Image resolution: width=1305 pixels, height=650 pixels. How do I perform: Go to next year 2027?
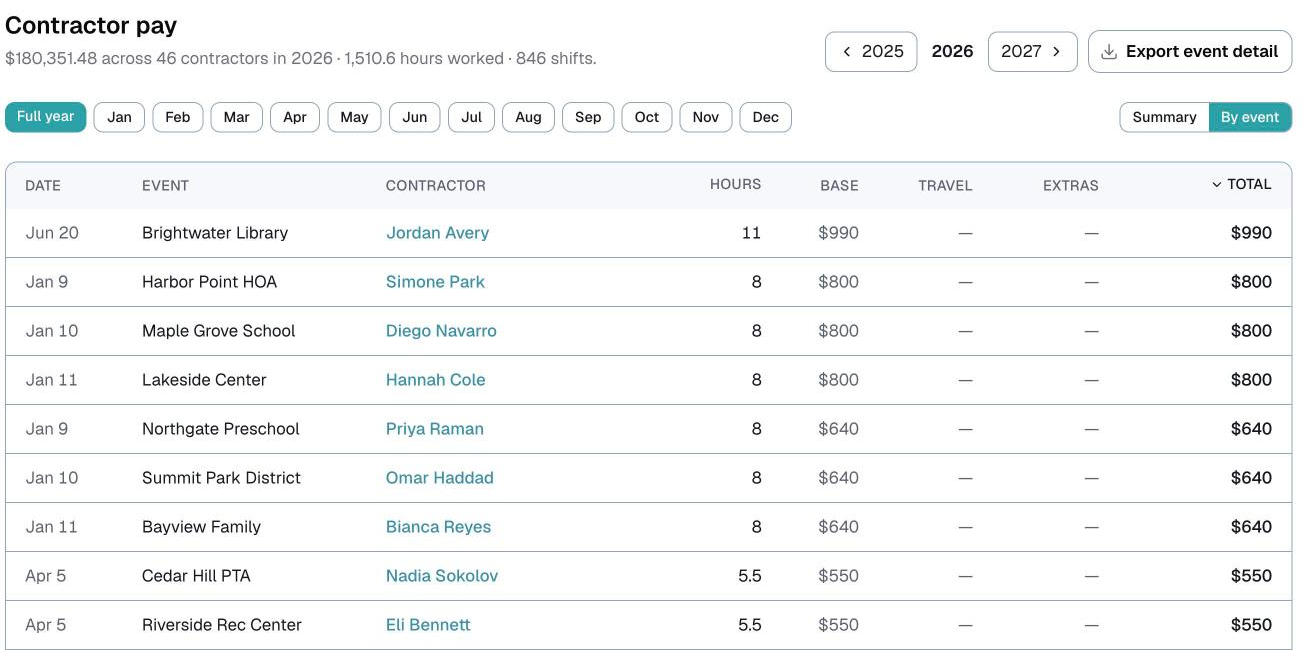point(1032,51)
